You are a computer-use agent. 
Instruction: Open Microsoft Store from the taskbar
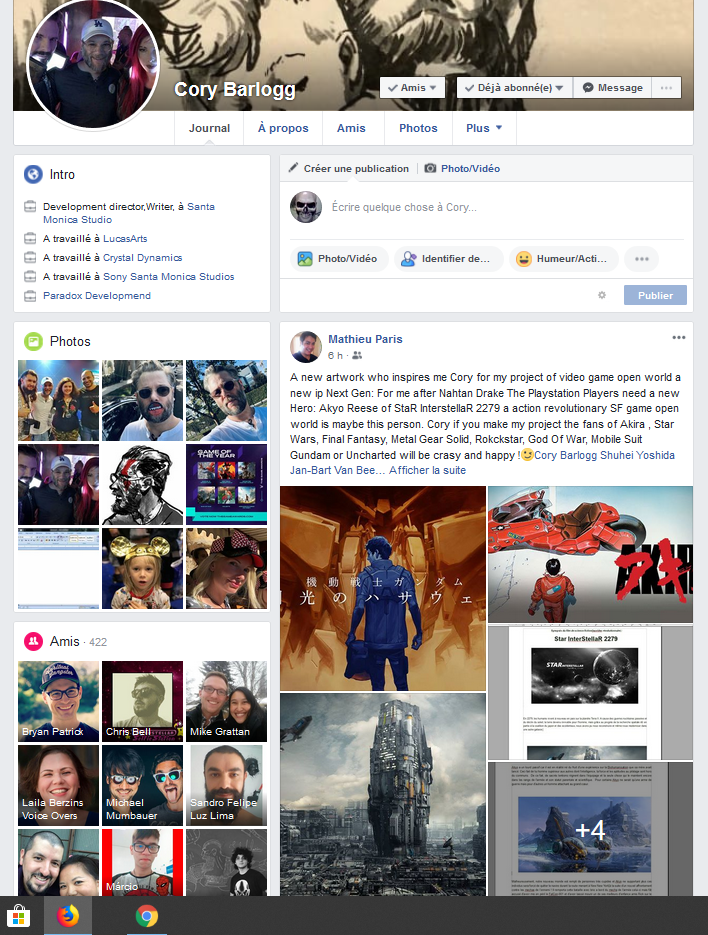(18, 916)
